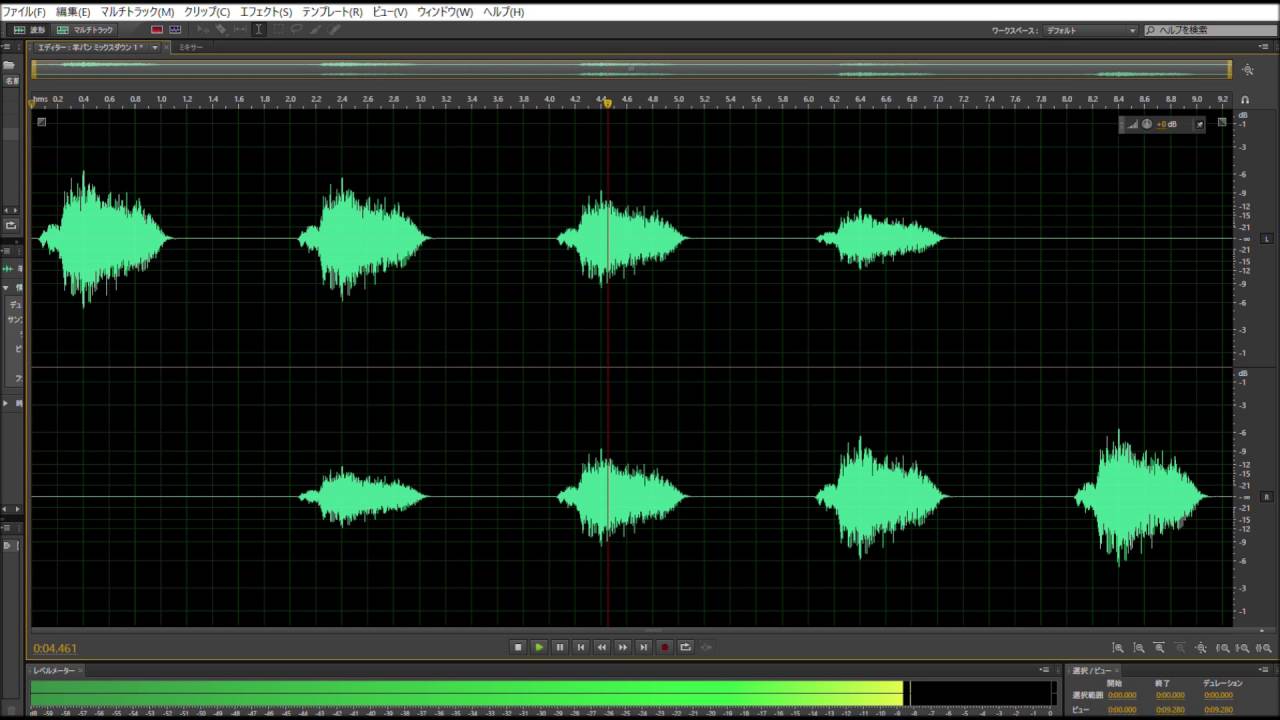The height and width of the screenshot is (720, 1280).
Task: Show the Spectral Pitch Display
Action: [175, 30]
